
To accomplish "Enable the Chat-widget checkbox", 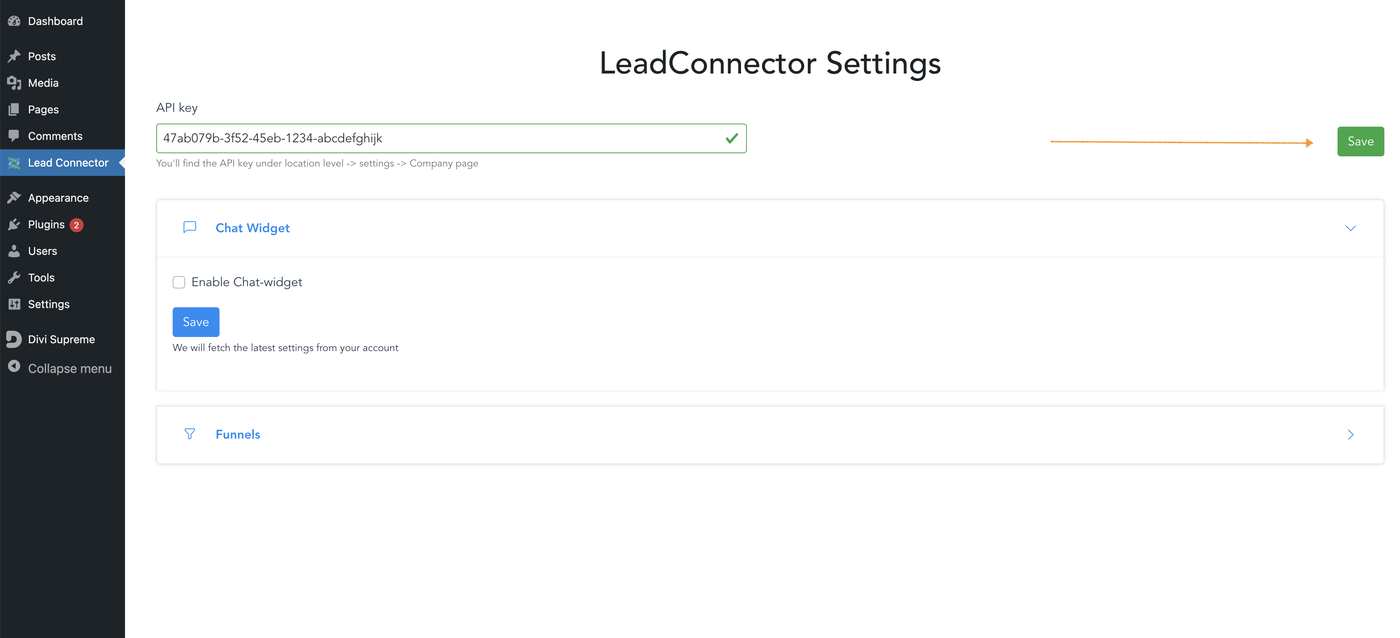I will [179, 282].
